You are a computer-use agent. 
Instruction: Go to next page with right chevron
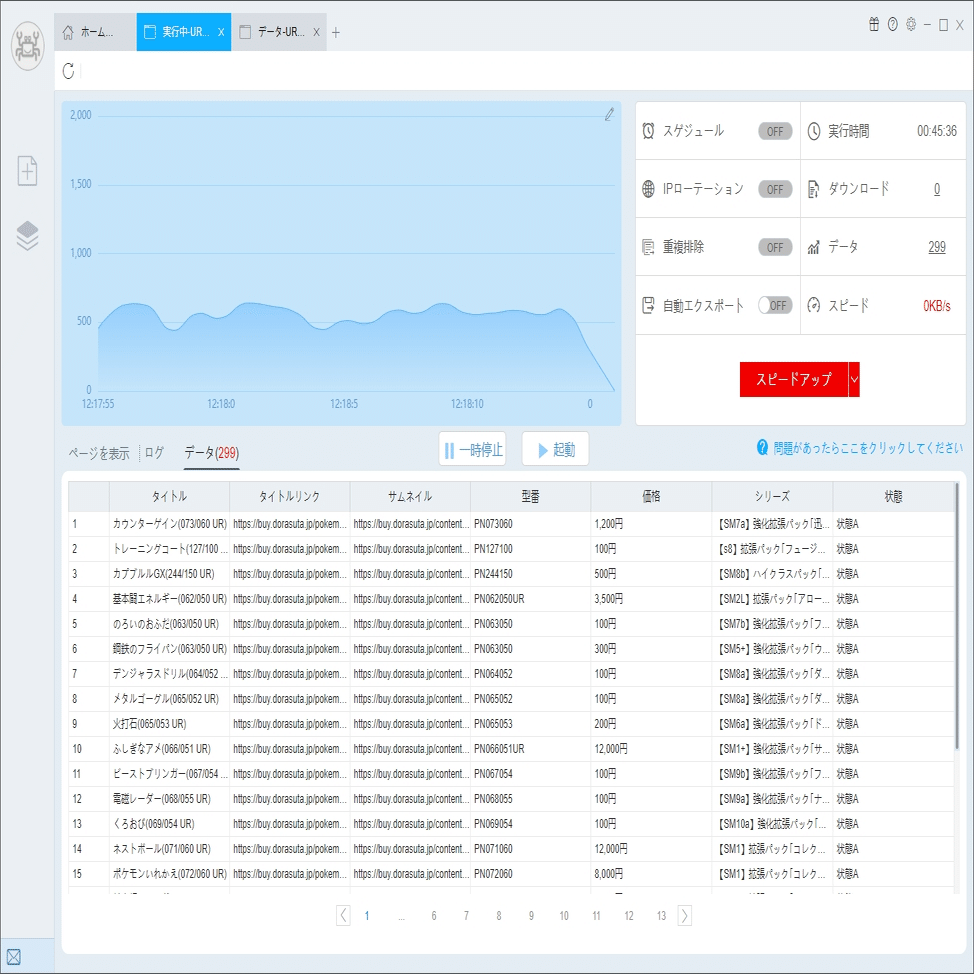coord(685,915)
